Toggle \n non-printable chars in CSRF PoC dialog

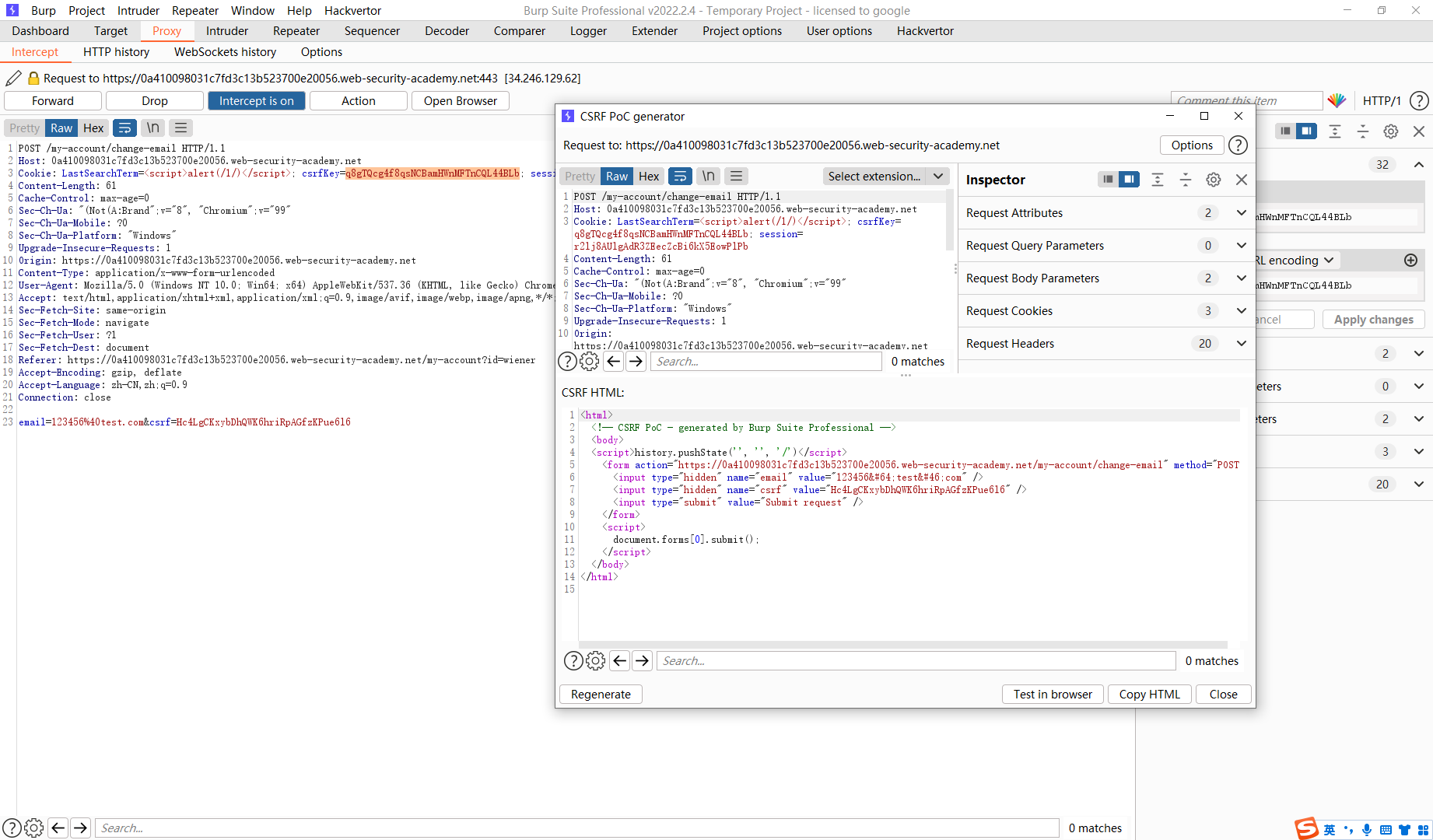[709, 176]
